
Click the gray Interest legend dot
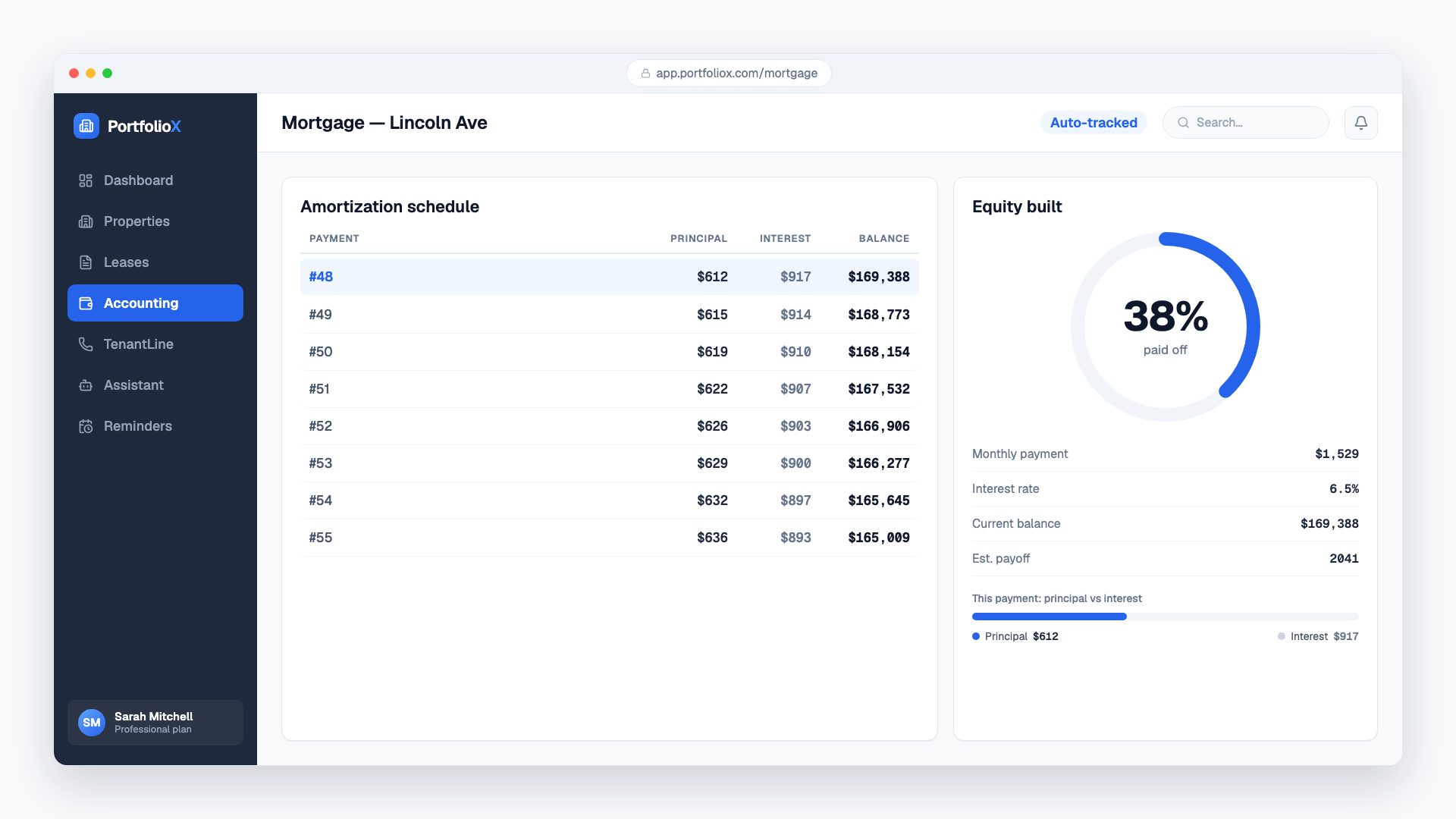pos(1282,636)
